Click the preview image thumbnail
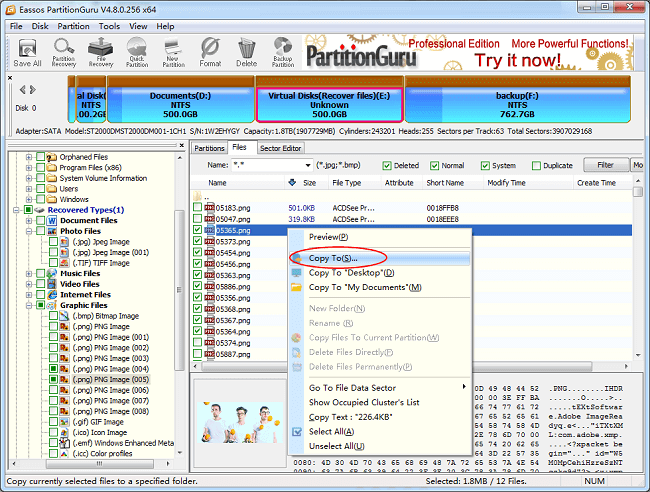The image size is (650, 492). coord(240,424)
